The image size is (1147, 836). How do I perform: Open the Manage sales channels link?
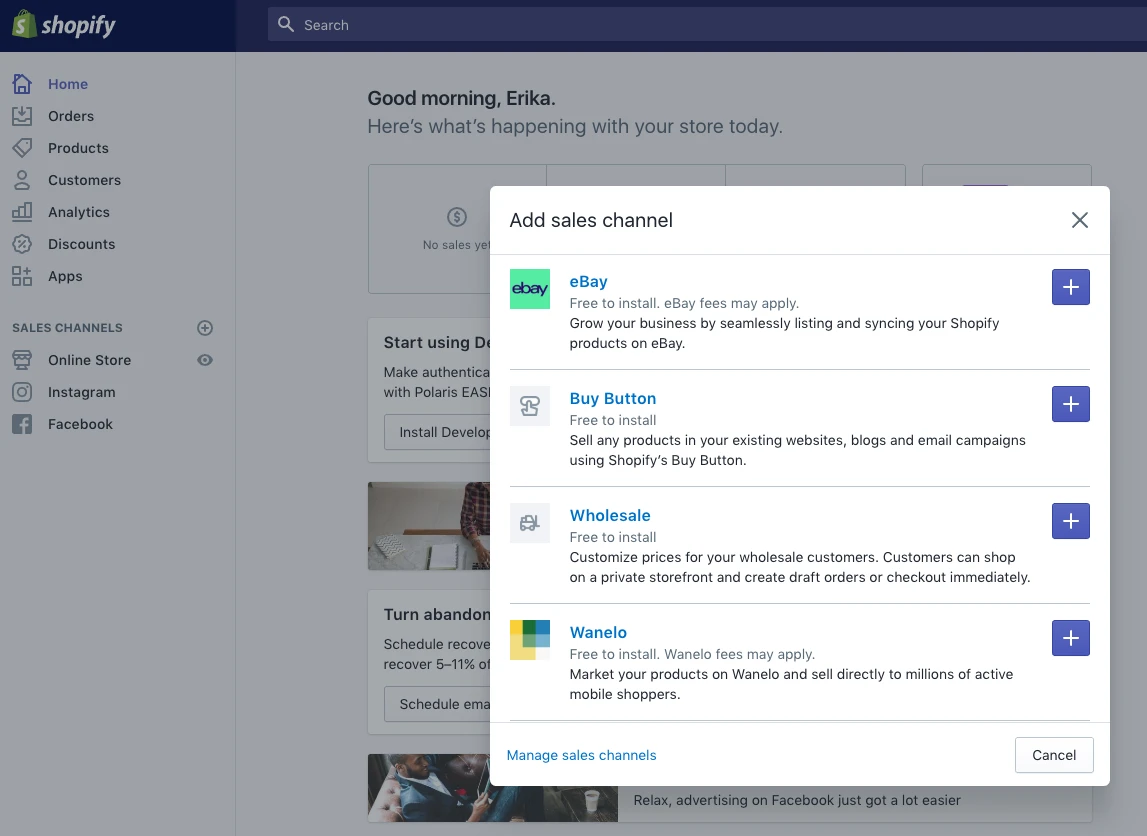tap(582, 755)
